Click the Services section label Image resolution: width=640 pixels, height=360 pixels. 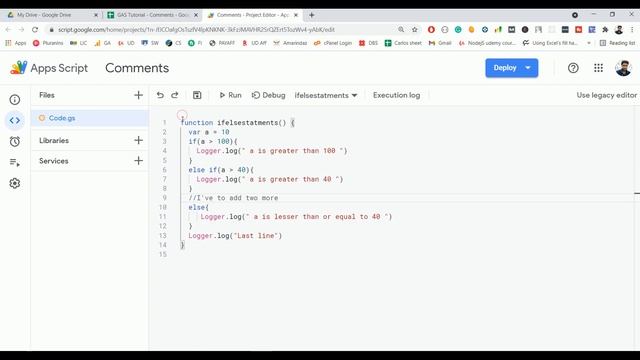point(54,161)
